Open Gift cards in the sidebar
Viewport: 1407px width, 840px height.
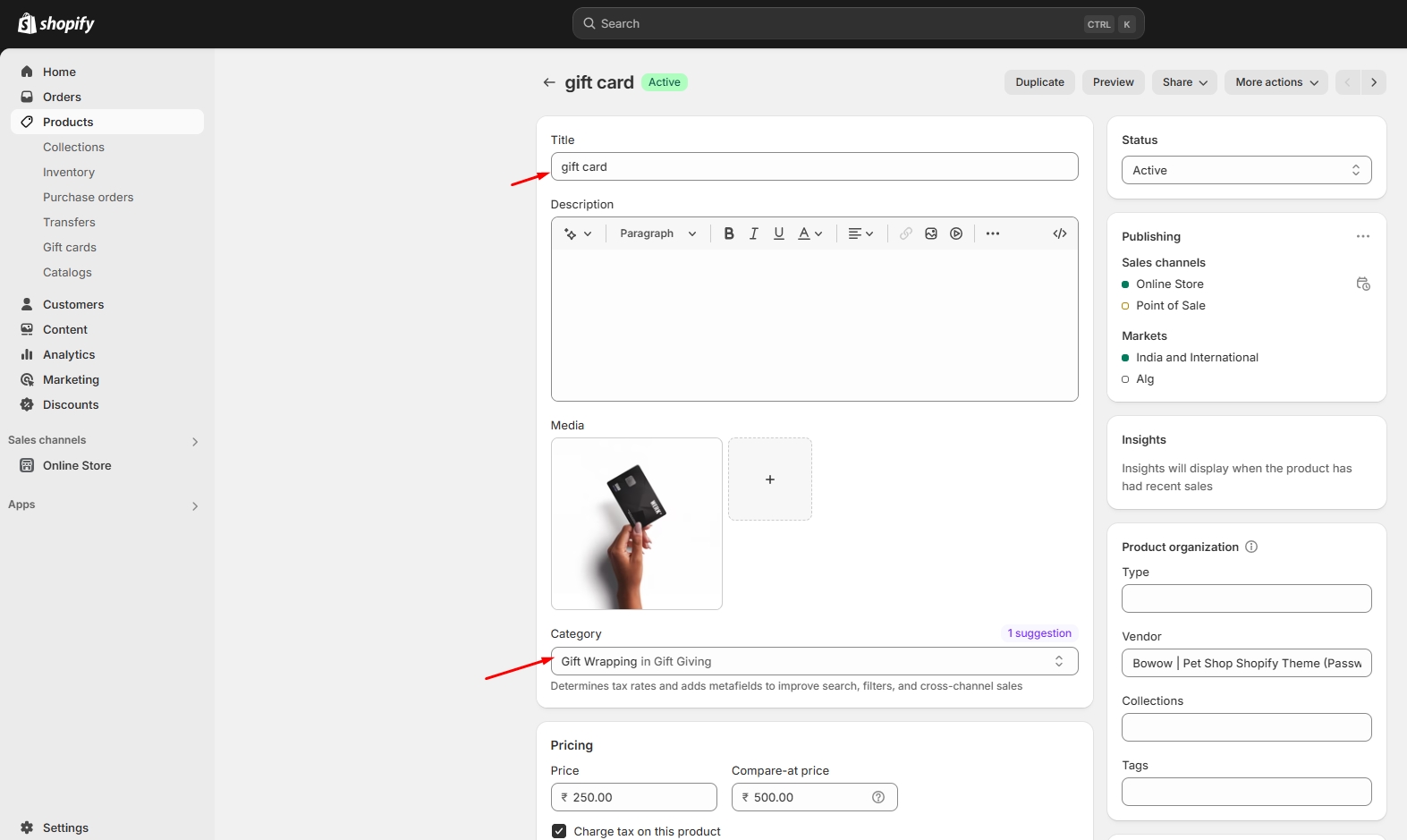tap(70, 247)
